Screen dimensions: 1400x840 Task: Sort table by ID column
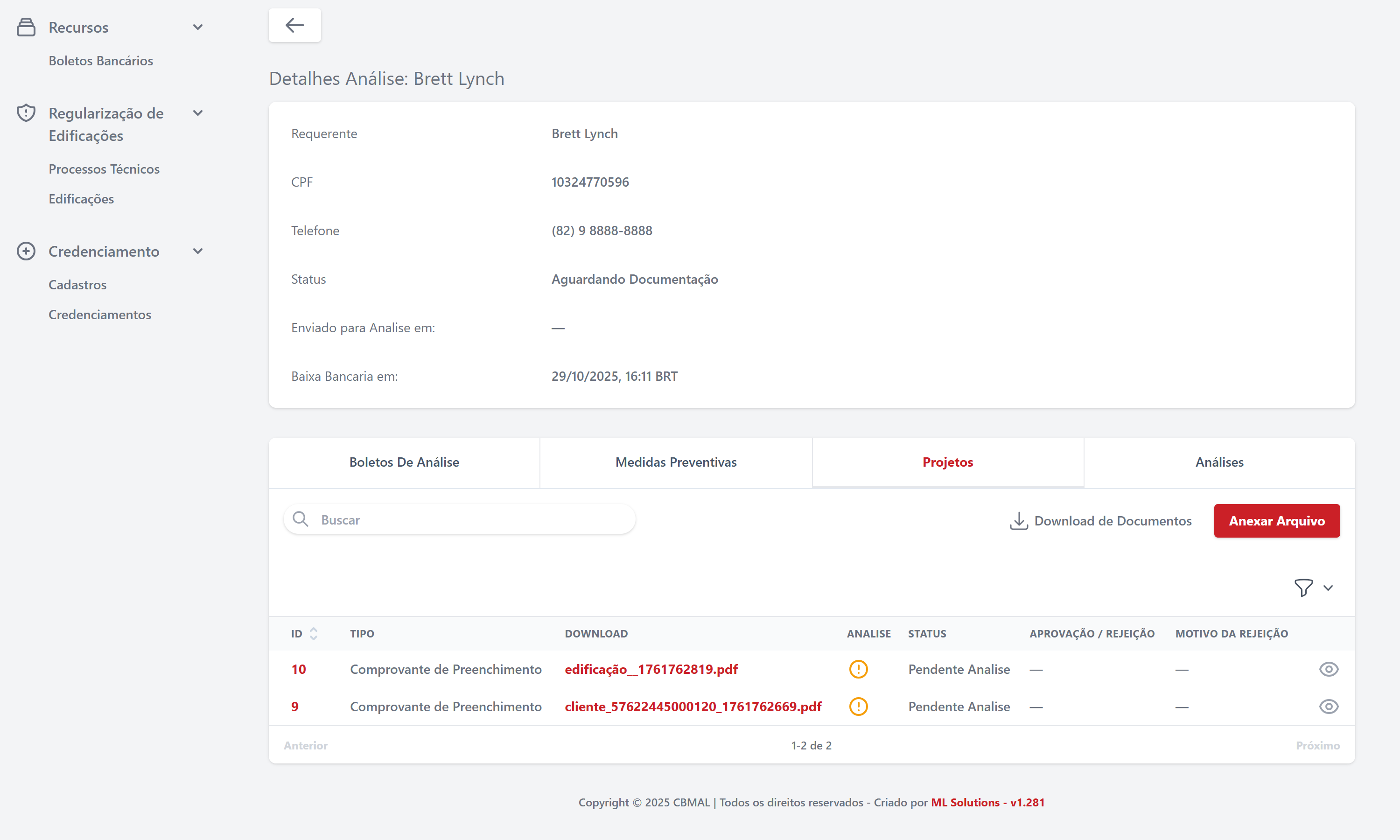[313, 633]
